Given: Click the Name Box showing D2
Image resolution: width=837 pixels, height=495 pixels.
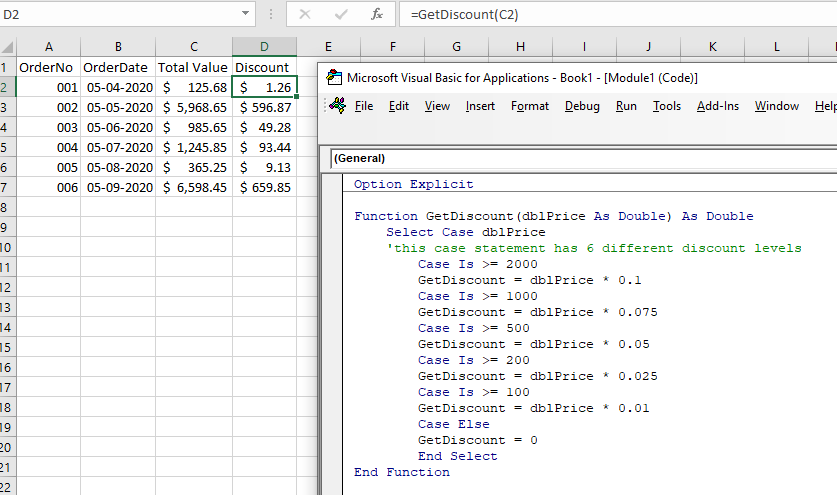Looking at the screenshot, I should click(118, 14).
